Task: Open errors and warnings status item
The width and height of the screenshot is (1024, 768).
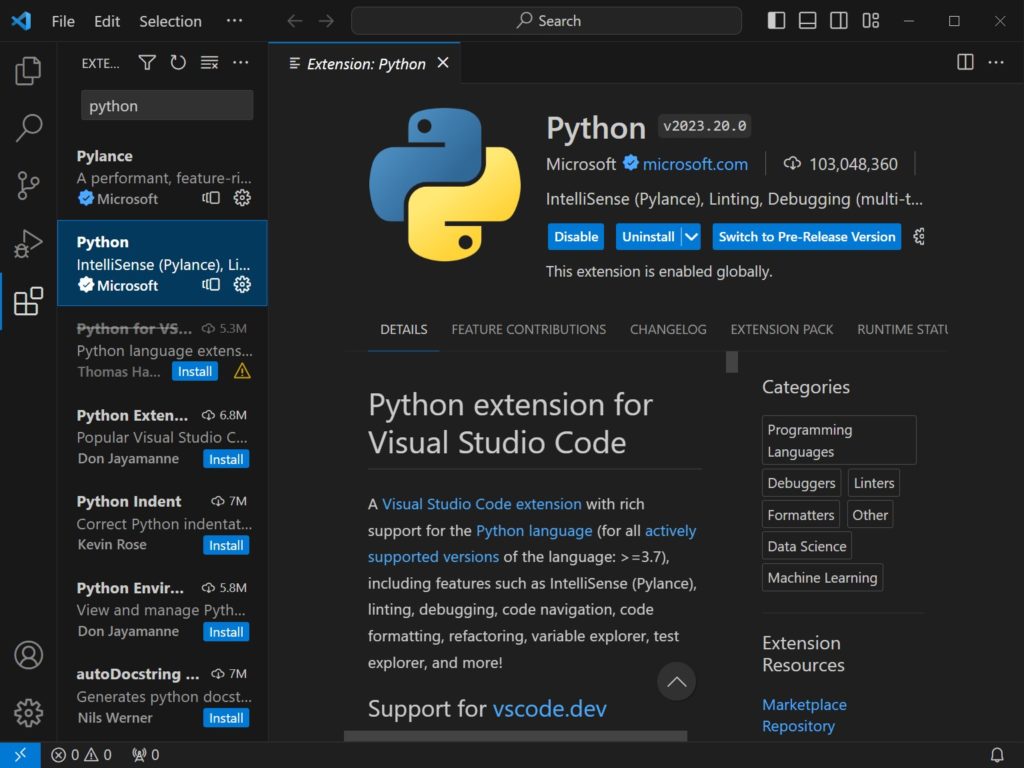Action: coord(82,755)
